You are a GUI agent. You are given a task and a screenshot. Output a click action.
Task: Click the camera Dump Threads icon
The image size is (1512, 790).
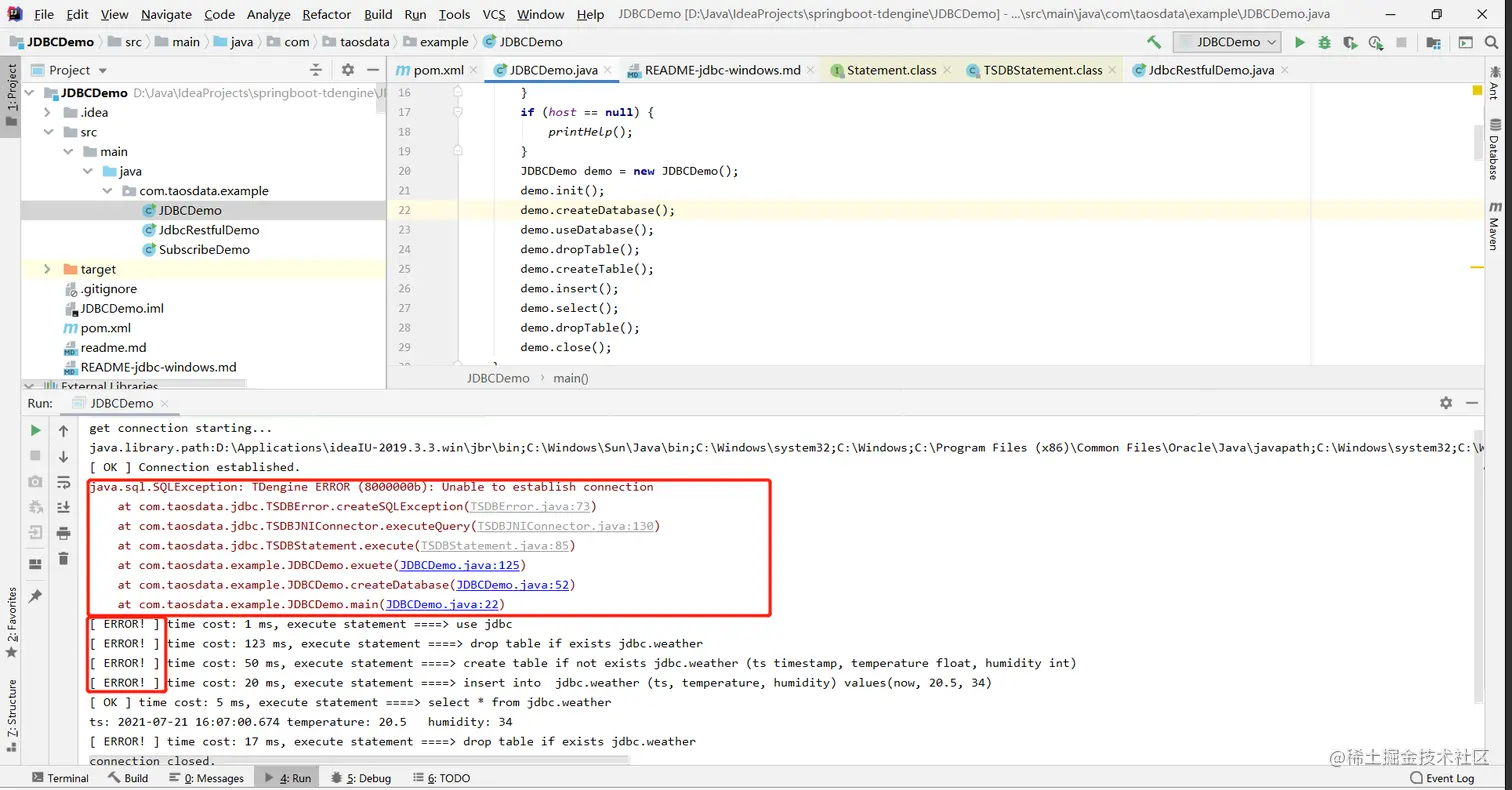[35, 482]
